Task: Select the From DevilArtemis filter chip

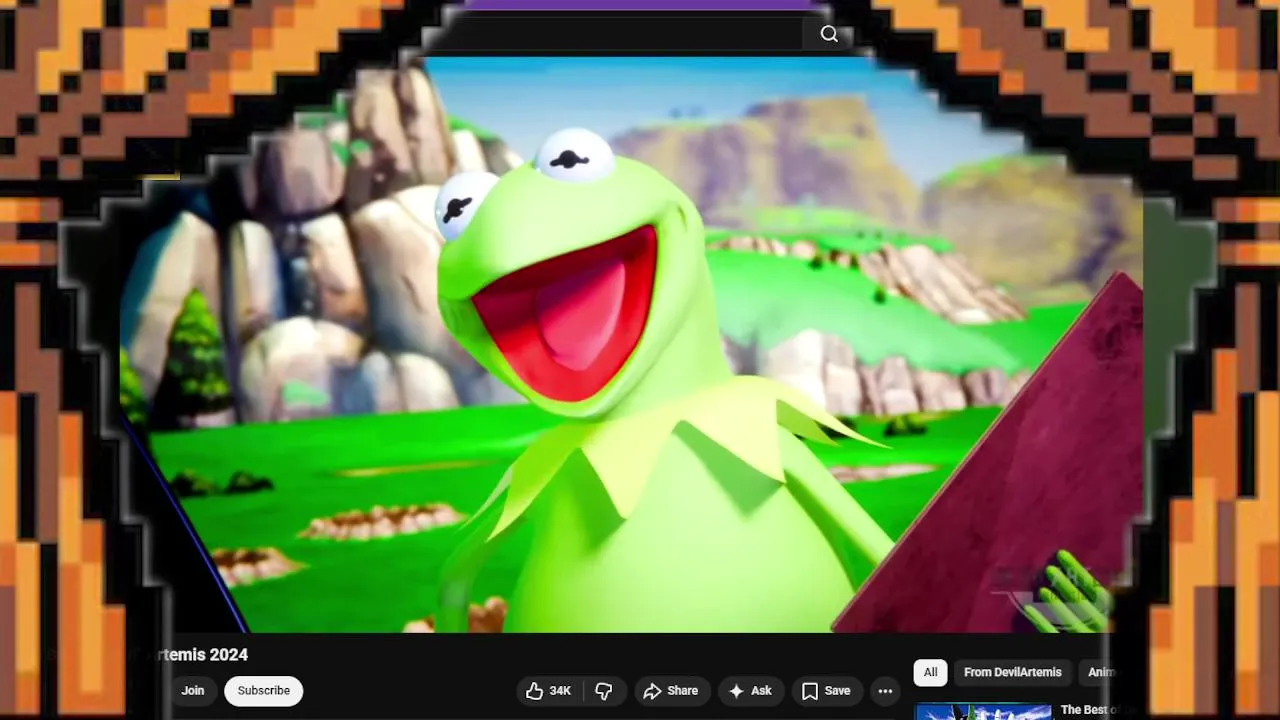Action: [x=1012, y=672]
